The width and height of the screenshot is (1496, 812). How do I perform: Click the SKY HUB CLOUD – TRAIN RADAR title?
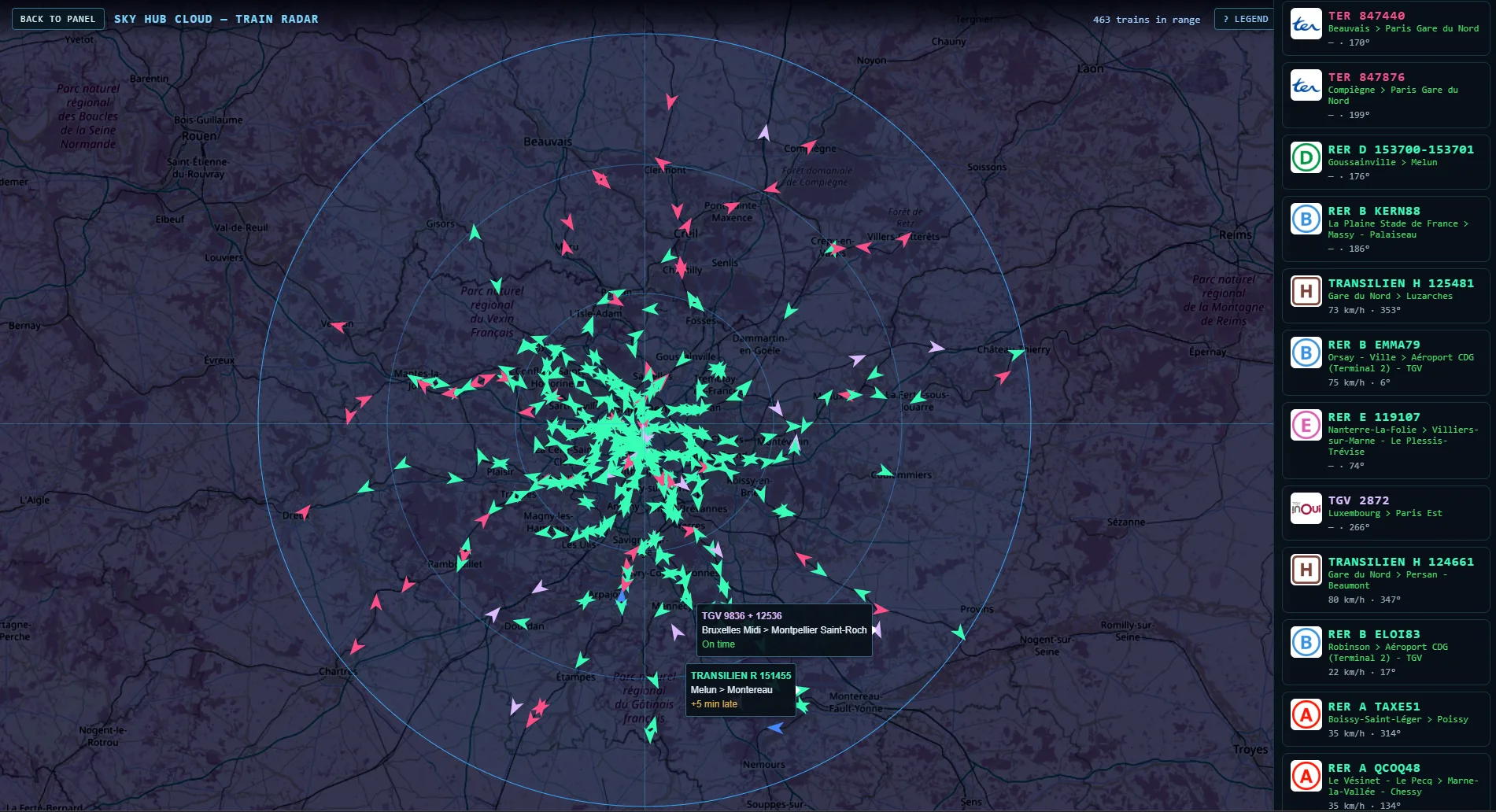tap(216, 19)
